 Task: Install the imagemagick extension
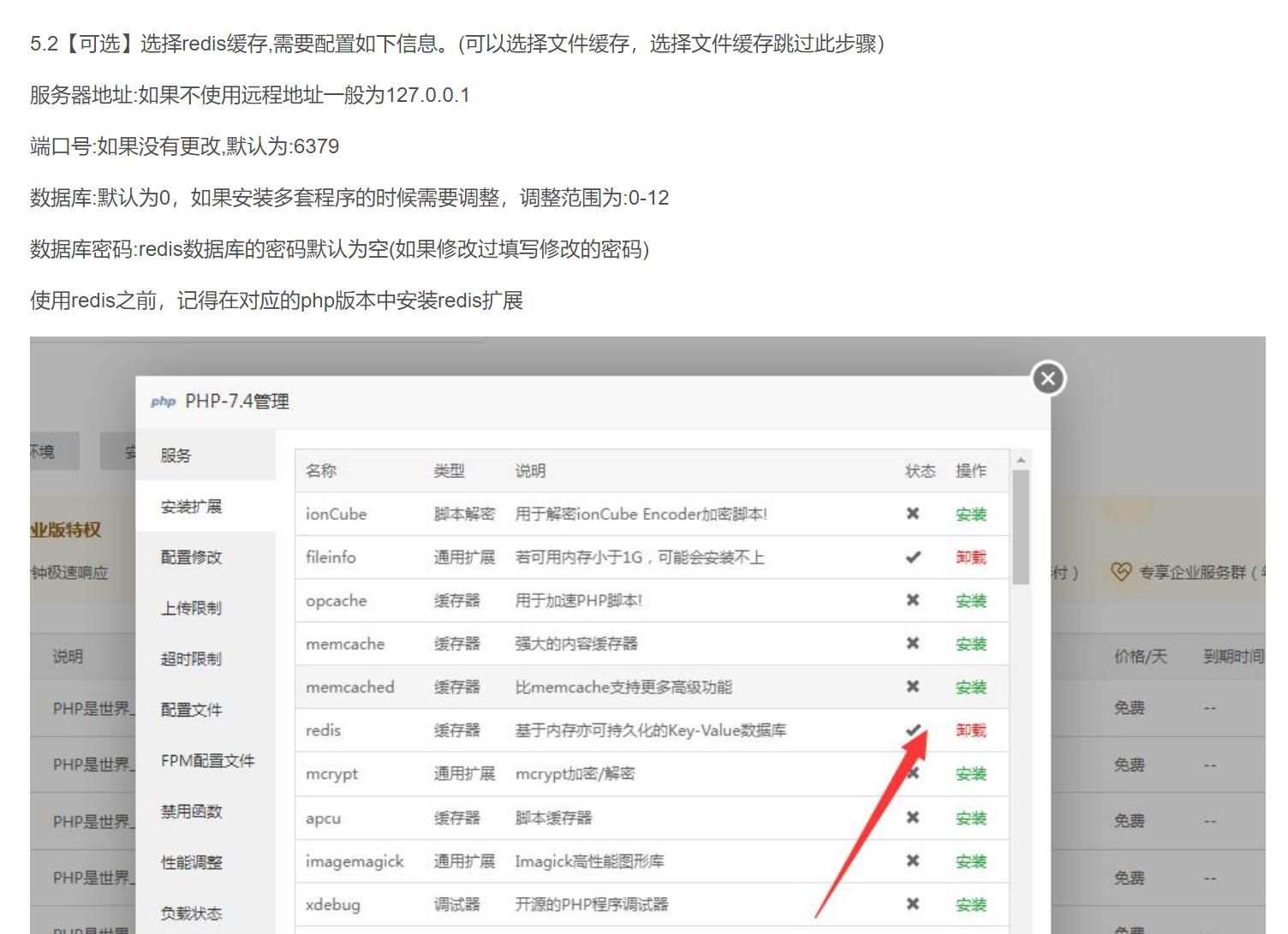971,861
